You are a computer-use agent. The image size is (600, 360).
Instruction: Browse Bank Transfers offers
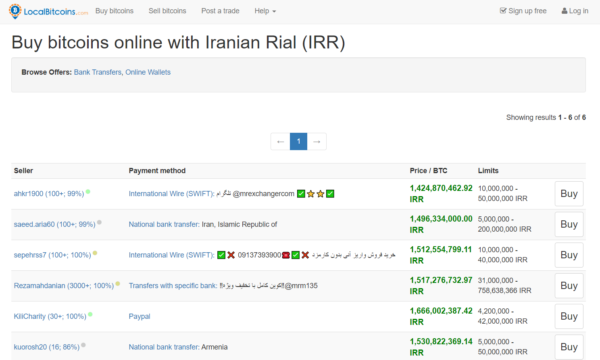point(97,72)
